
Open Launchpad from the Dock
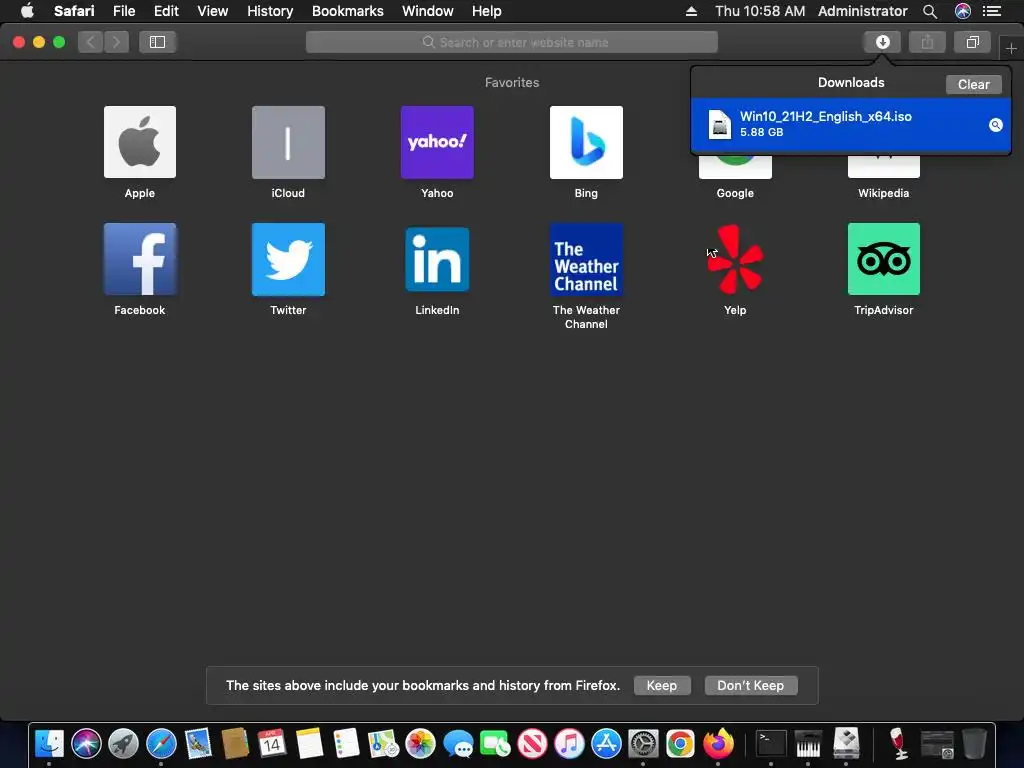123,743
